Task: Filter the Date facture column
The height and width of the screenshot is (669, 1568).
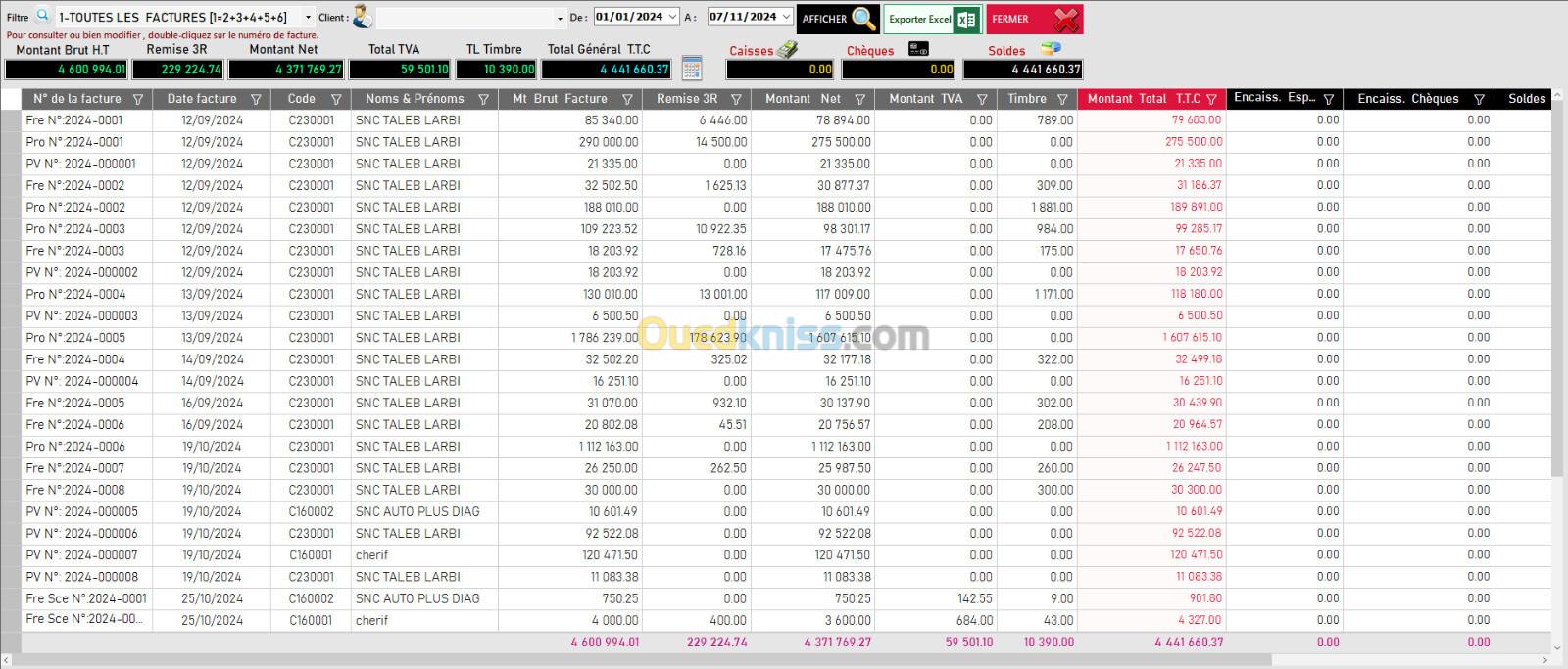Action: point(256,99)
